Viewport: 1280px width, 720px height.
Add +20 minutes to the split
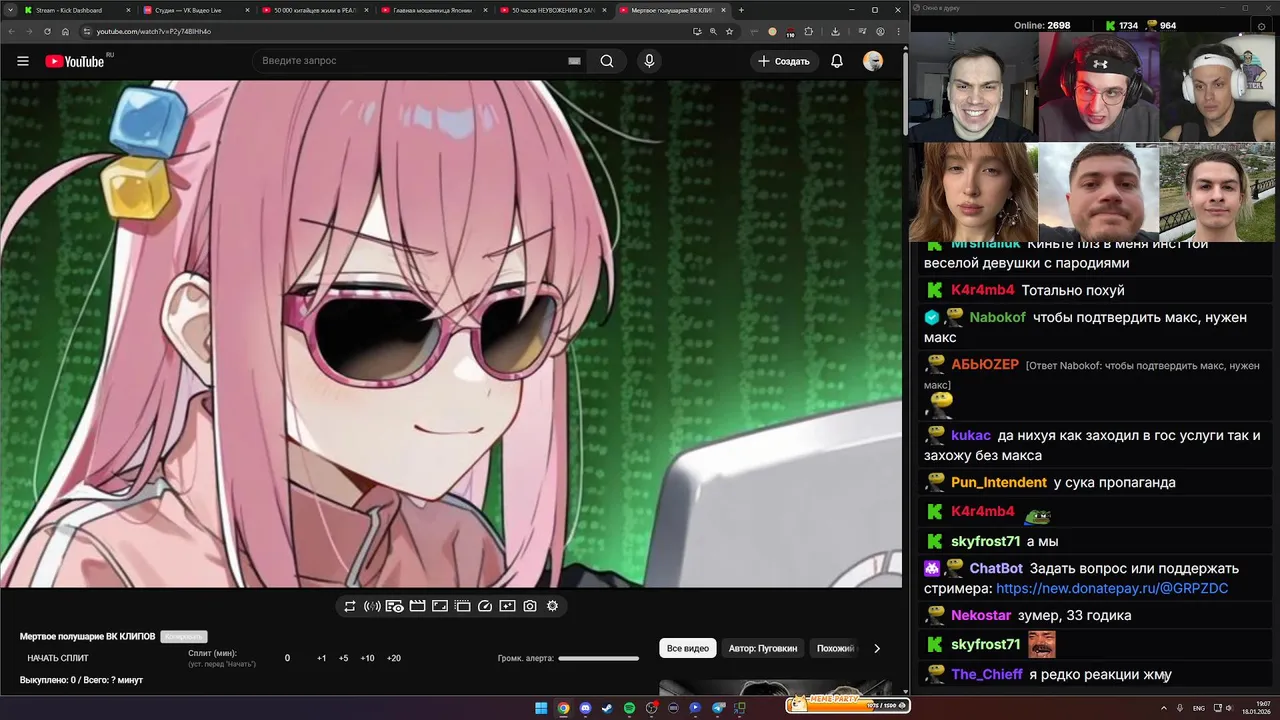(x=394, y=658)
